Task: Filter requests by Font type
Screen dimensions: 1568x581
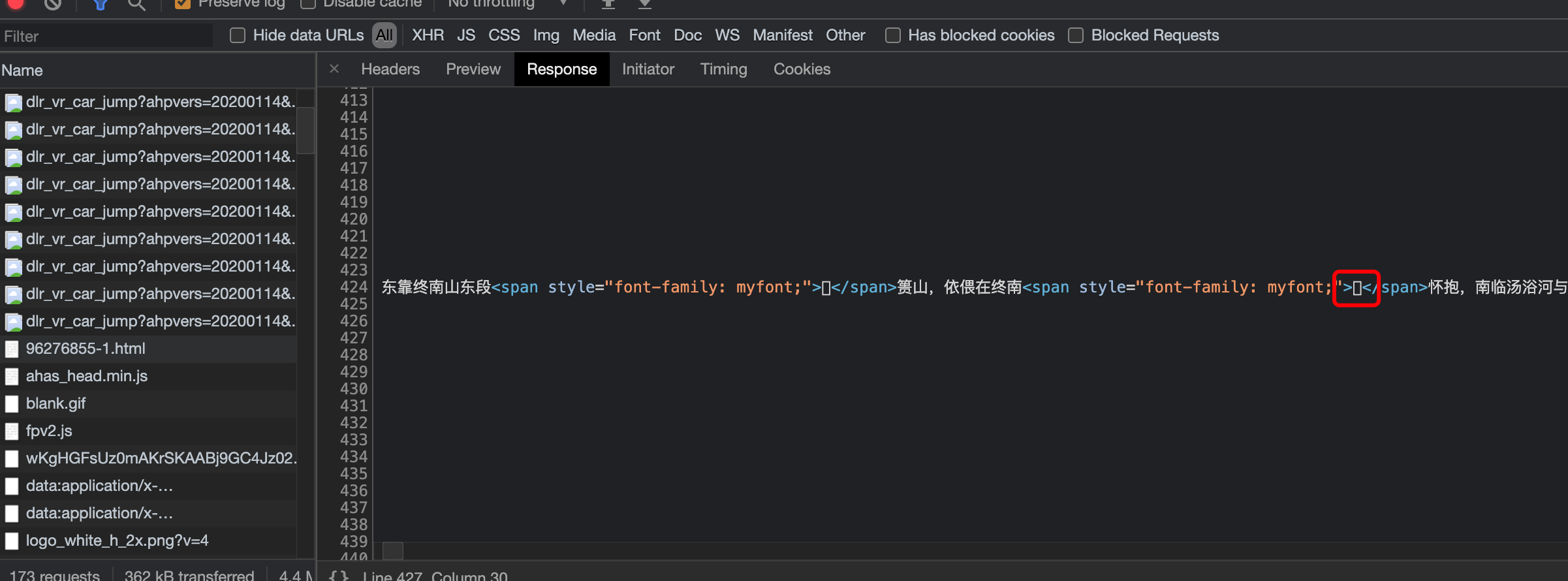Action: pos(644,35)
